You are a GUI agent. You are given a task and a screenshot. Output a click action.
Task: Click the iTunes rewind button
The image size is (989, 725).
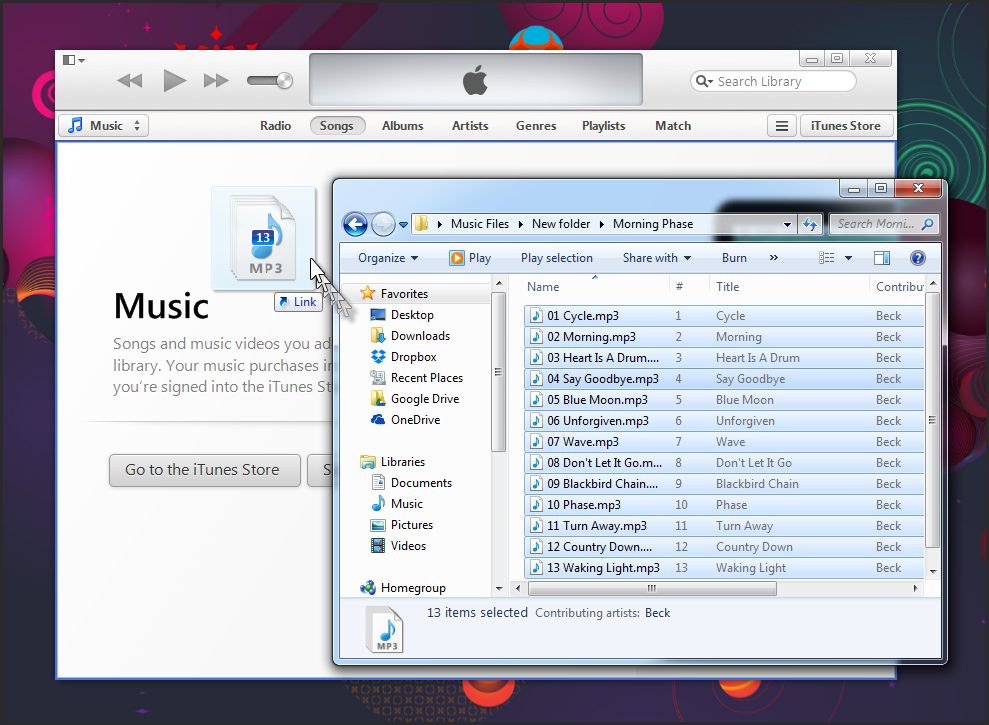click(130, 81)
